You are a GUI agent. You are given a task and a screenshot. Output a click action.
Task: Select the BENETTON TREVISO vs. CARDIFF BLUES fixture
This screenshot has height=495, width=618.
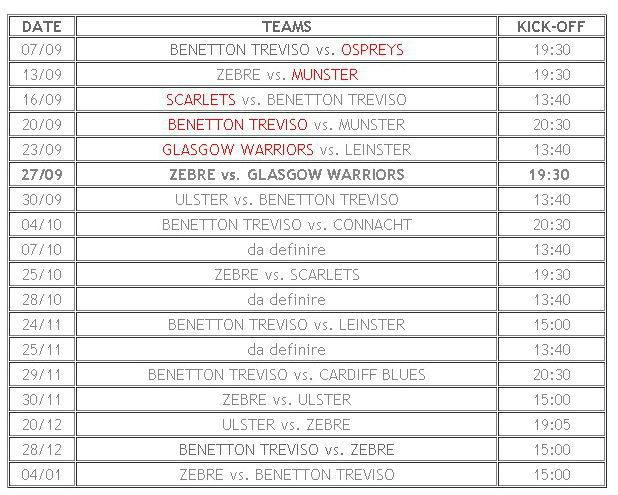coord(286,374)
